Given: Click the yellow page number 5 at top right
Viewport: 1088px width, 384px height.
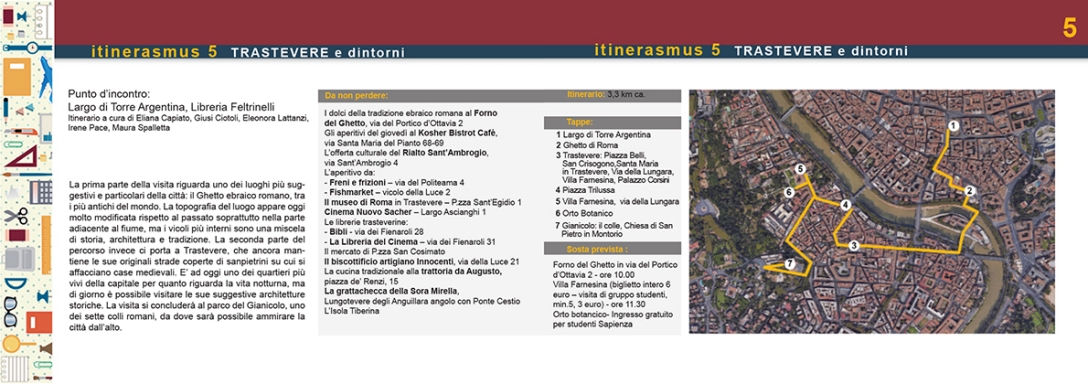Looking at the screenshot, I should 1069,28.
